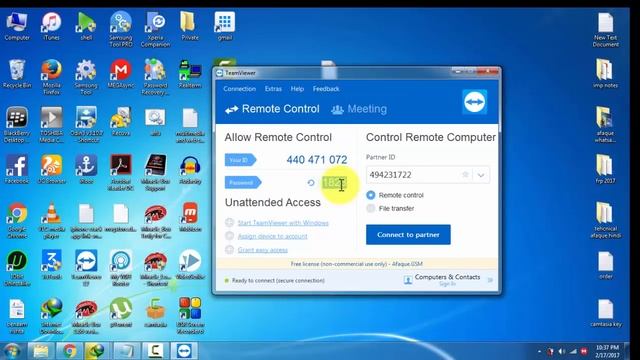Click the Connect to partner button
Viewport: 640px width, 360px height.
pyautogui.click(x=408, y=235)
